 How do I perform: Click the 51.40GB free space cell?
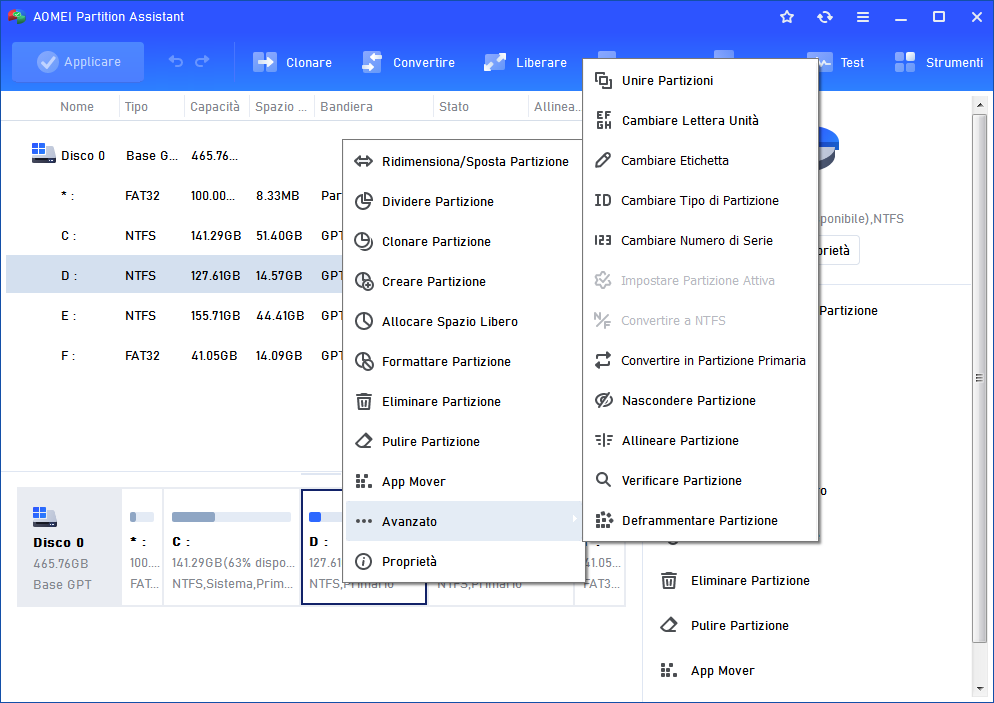click(279, 236)
